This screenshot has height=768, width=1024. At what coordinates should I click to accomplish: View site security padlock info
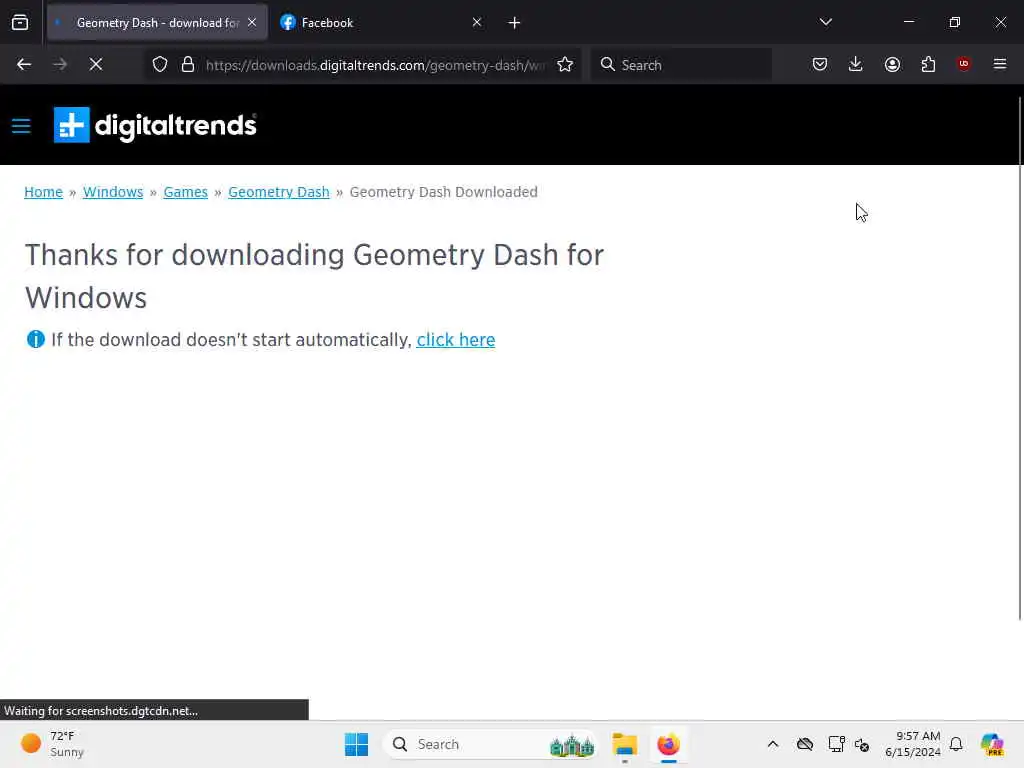pyautogui.click(x=188, y=65)
